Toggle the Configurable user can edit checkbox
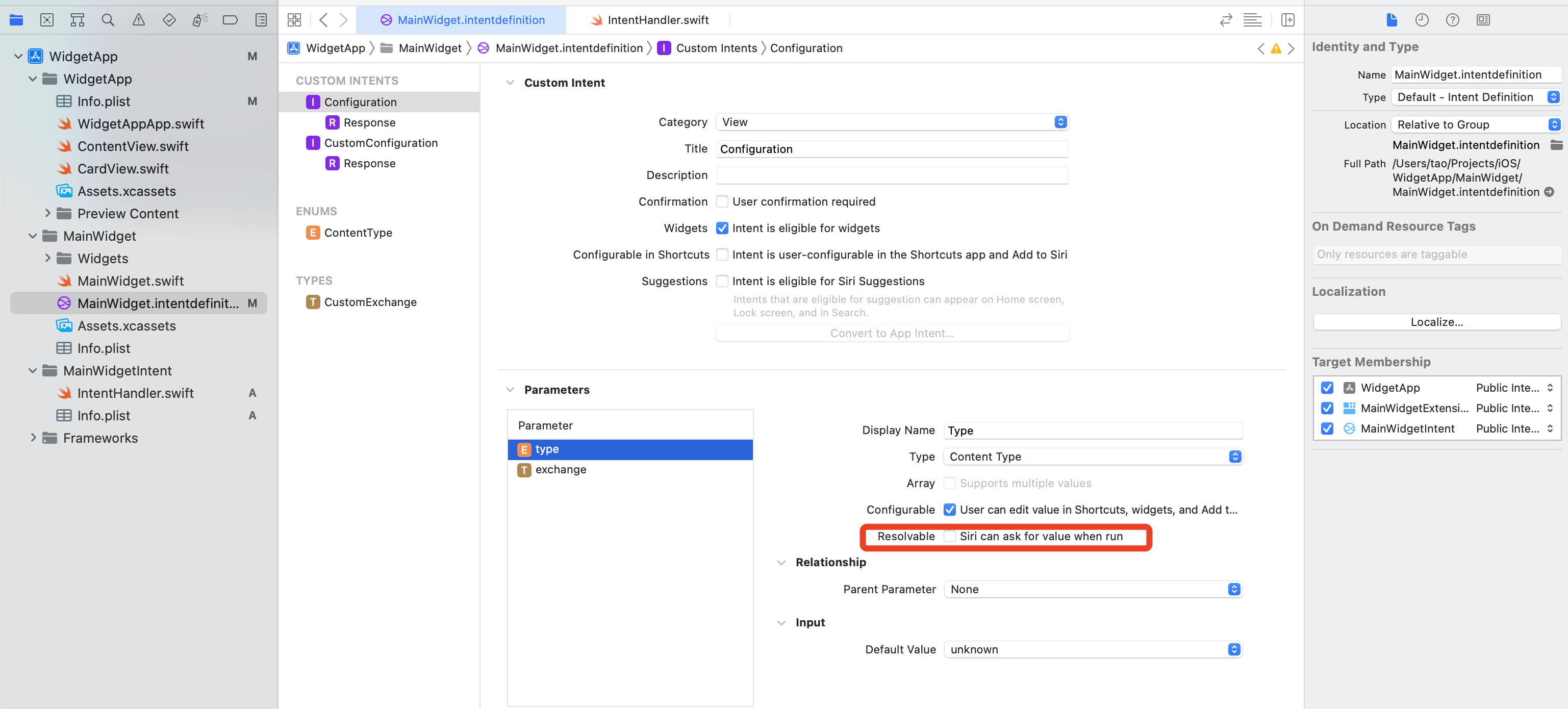The height and width of the screenshot is (709, 1568). point(949,510)
